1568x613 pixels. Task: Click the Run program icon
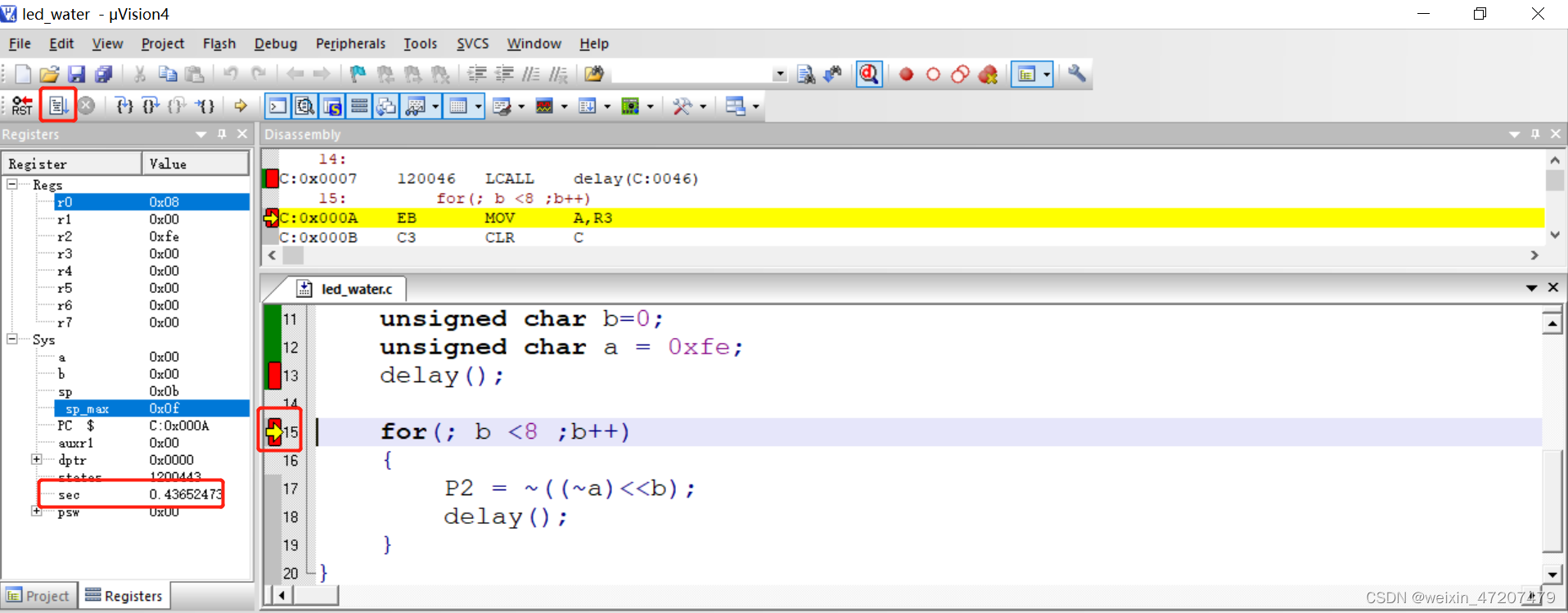(58, 106)
